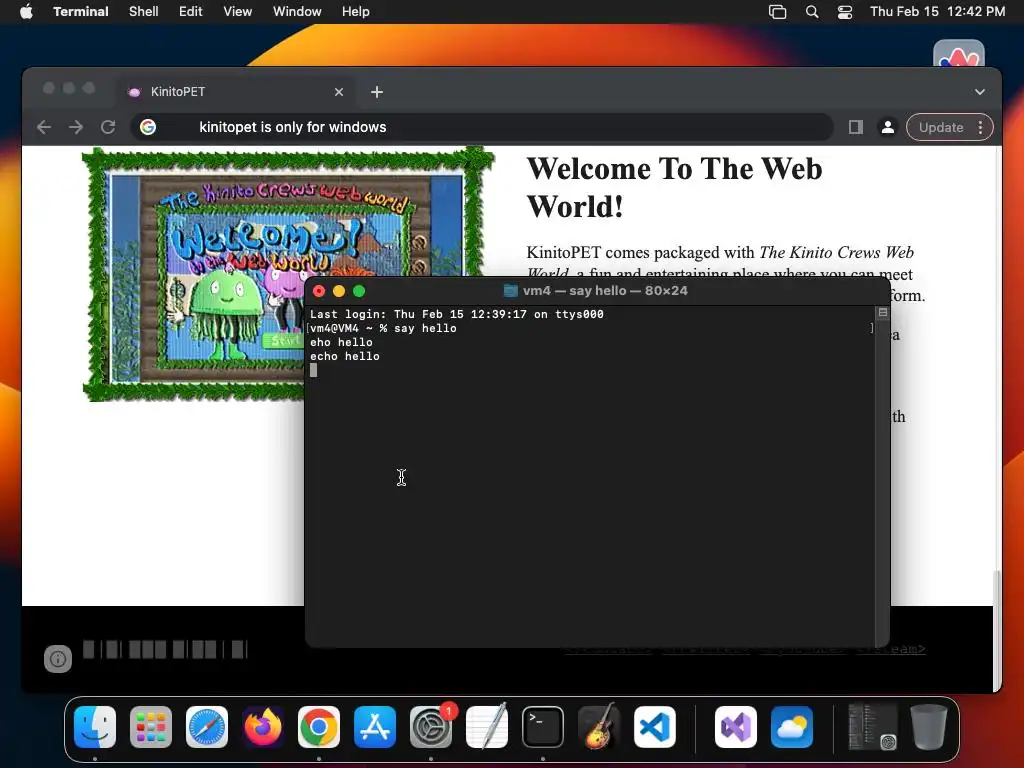Open Spotlight search in menu bar
The height and width of the screenshot is (768, 1024).
pos(812,12)
